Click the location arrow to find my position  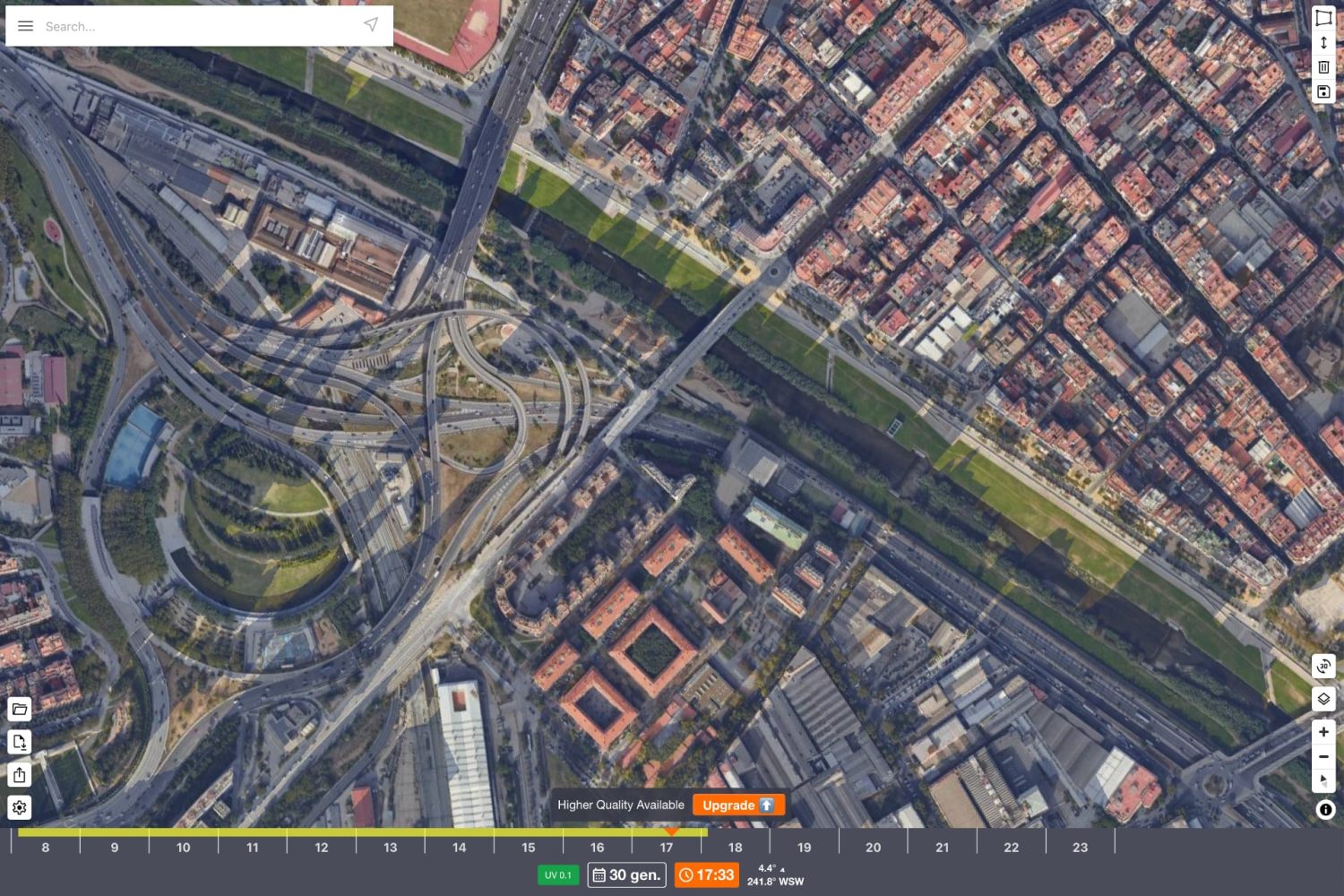click(x=370, y=25)
